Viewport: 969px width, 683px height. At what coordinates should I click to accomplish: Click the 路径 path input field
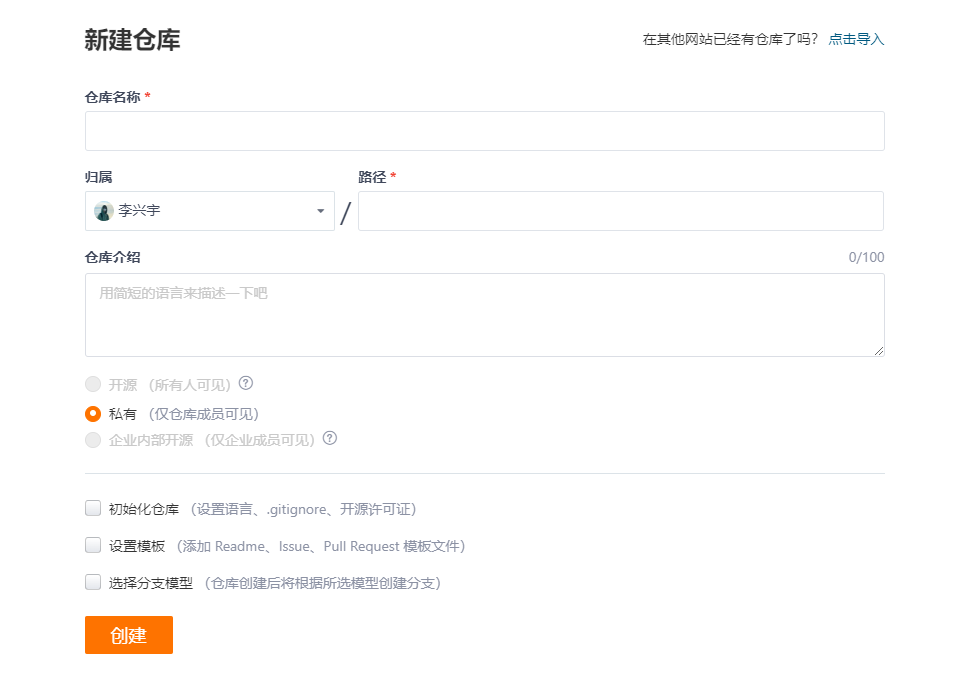tap(620, 211)
